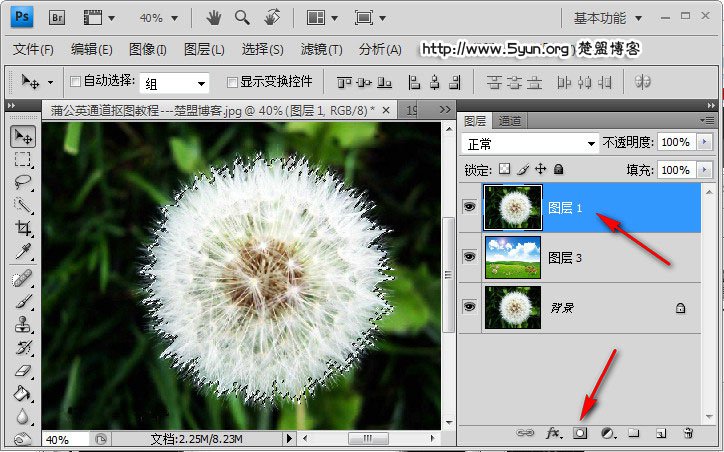Enable the 自动选择 checkbox
Viewport: 724px width, 452px height.
76,82
